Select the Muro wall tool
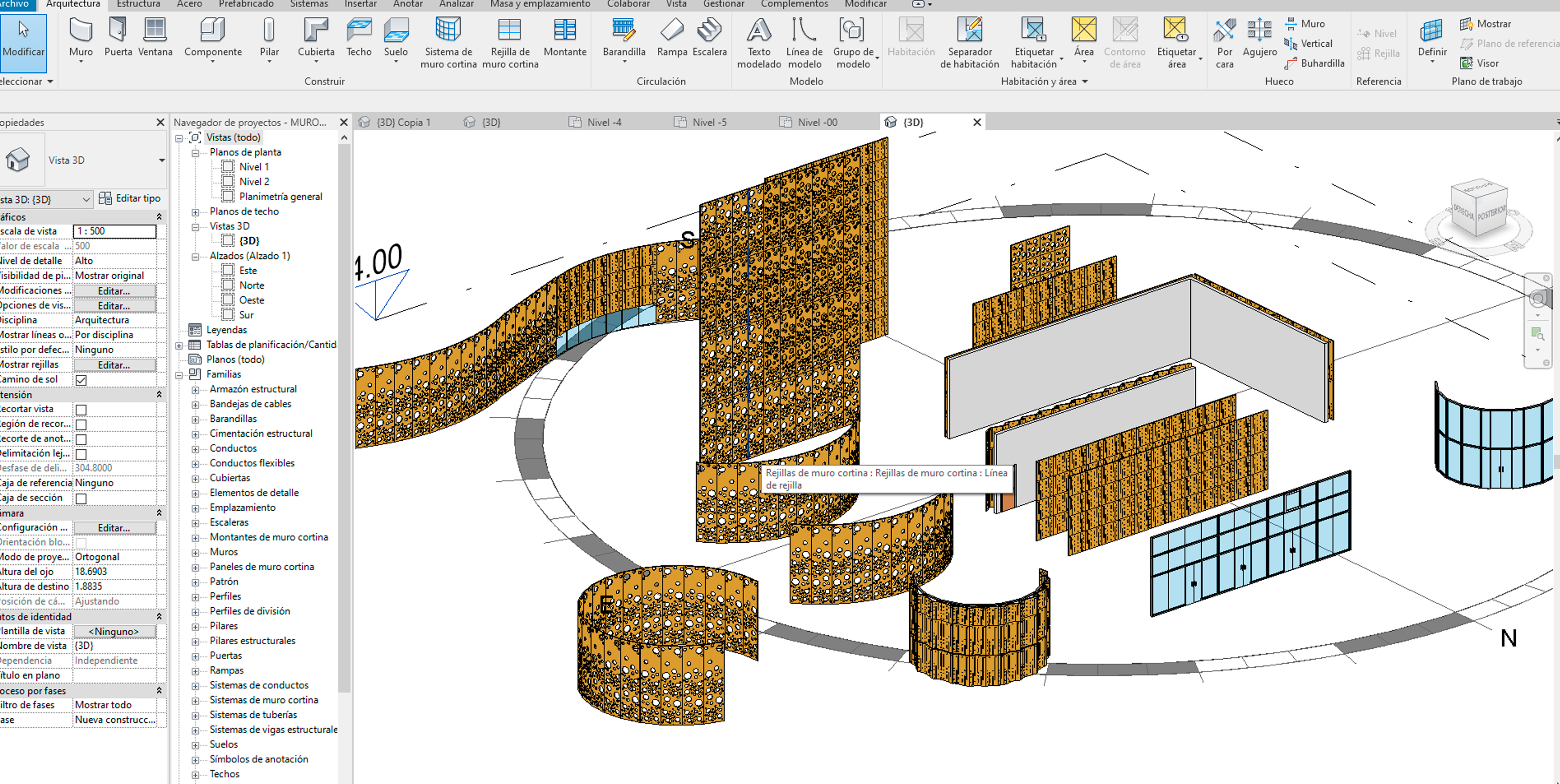The image size is (1560, 784). pos(80,39)
